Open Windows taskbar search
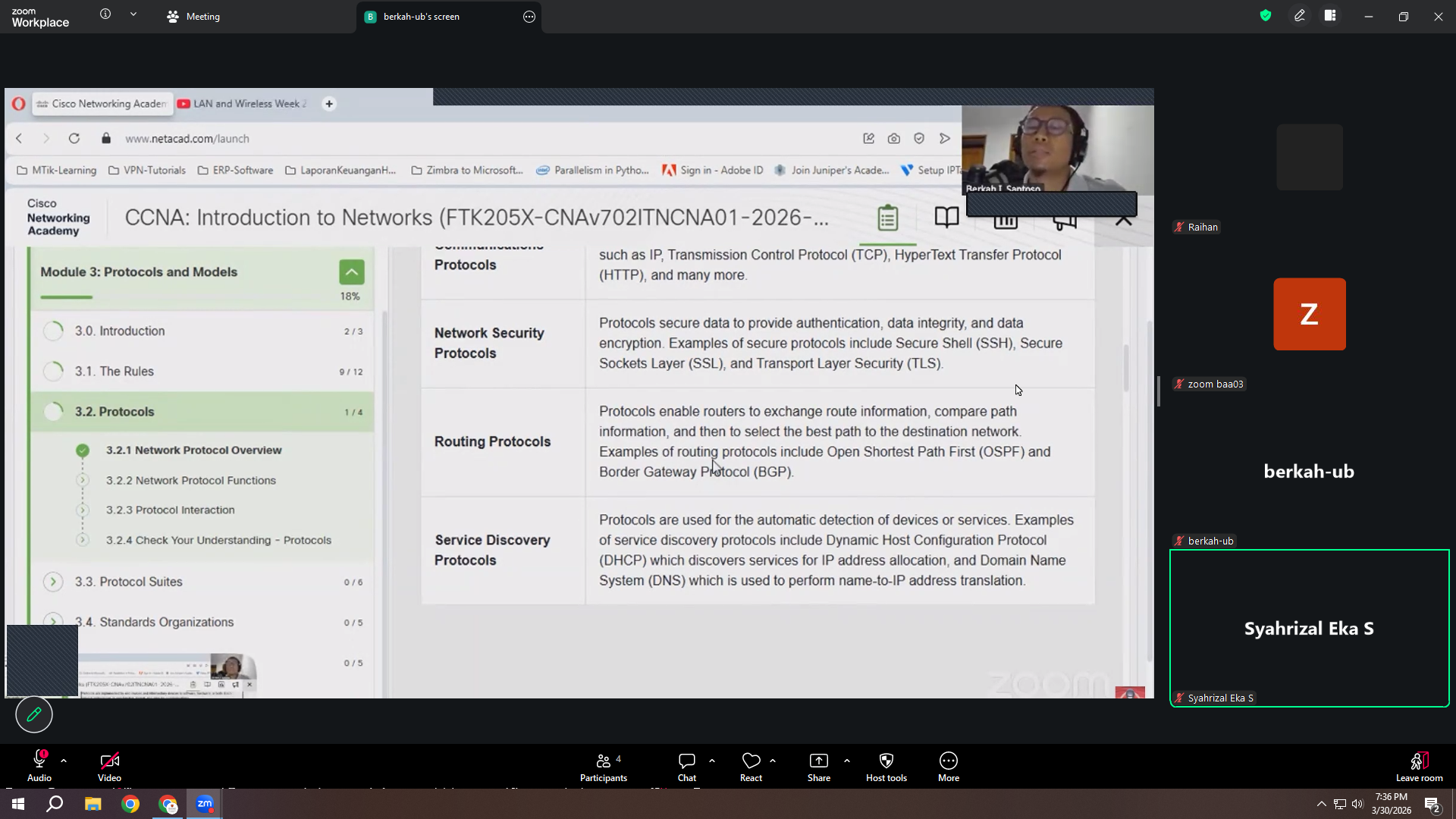This screenshot has width=1456, height=819. [55, 804]
